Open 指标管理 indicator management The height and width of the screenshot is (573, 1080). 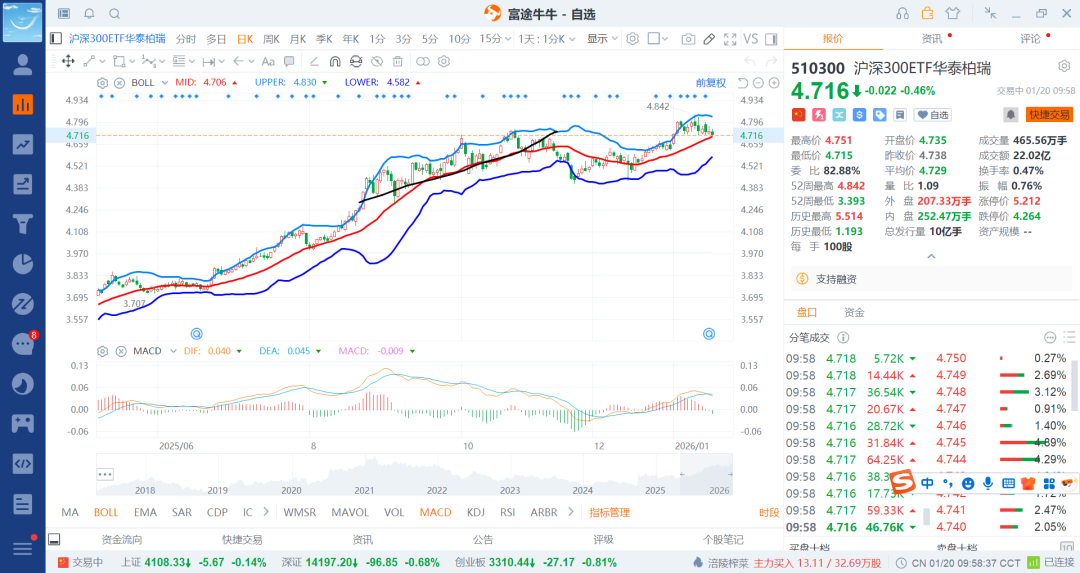[610, 512]
